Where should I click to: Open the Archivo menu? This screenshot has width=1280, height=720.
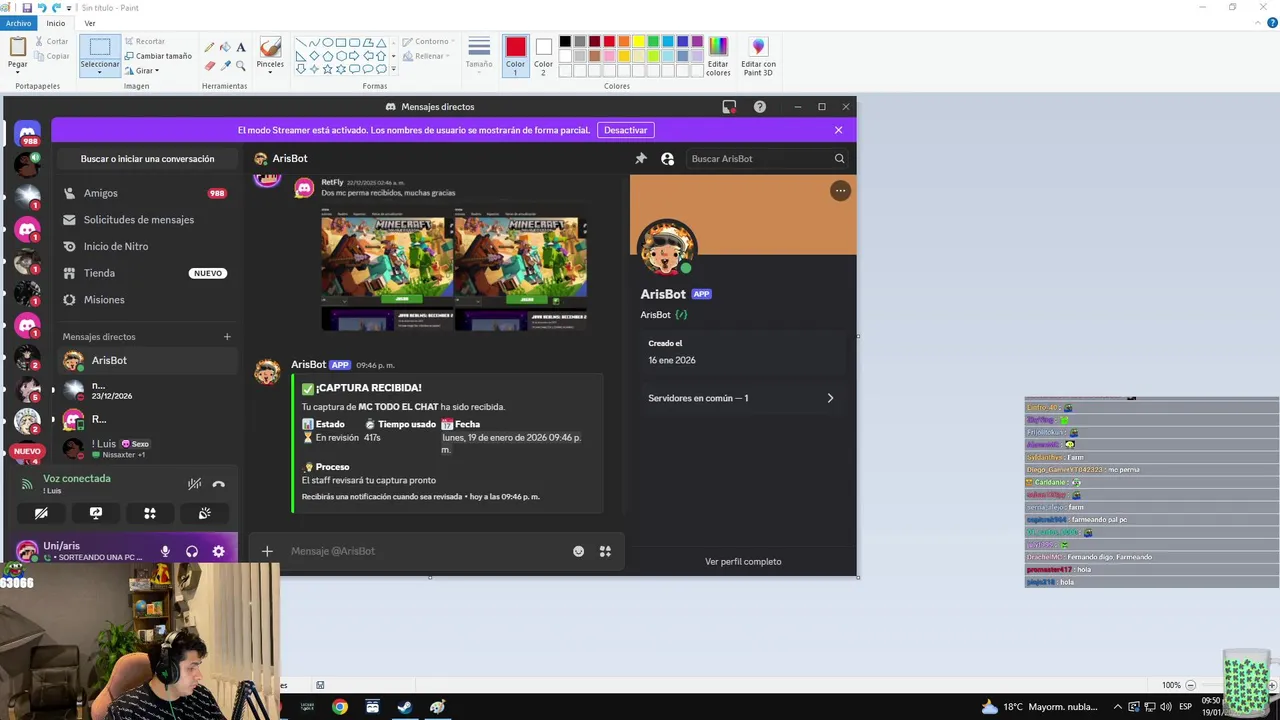pyautogui.click(x=18, y=23)
